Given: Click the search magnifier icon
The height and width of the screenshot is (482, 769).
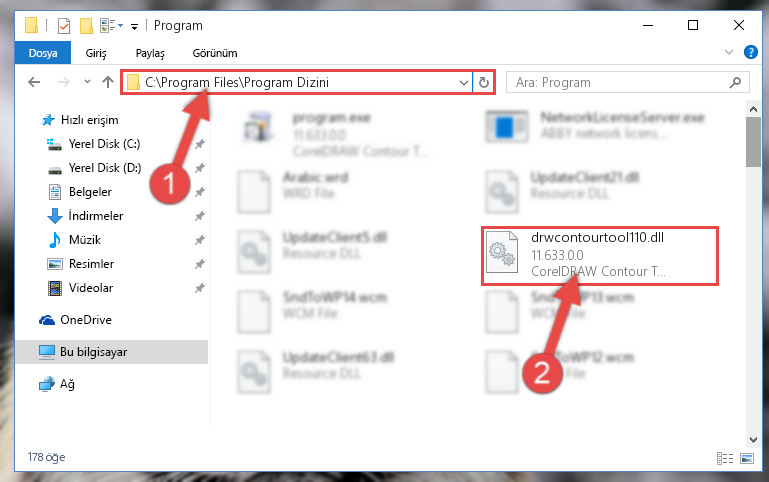Looking at the screenshot, I should click(735, 82).
